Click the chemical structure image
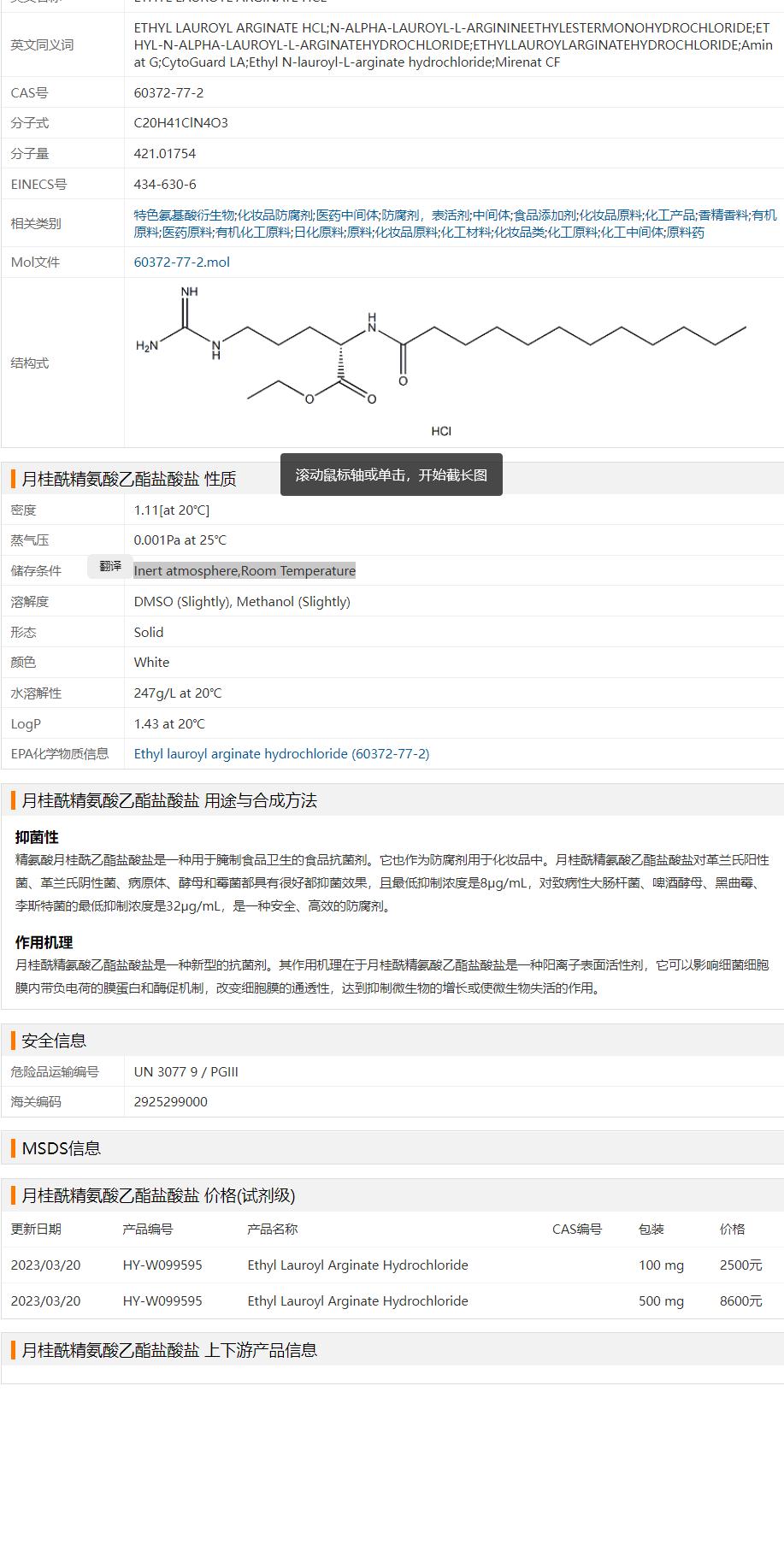 [x=440, y=362]
